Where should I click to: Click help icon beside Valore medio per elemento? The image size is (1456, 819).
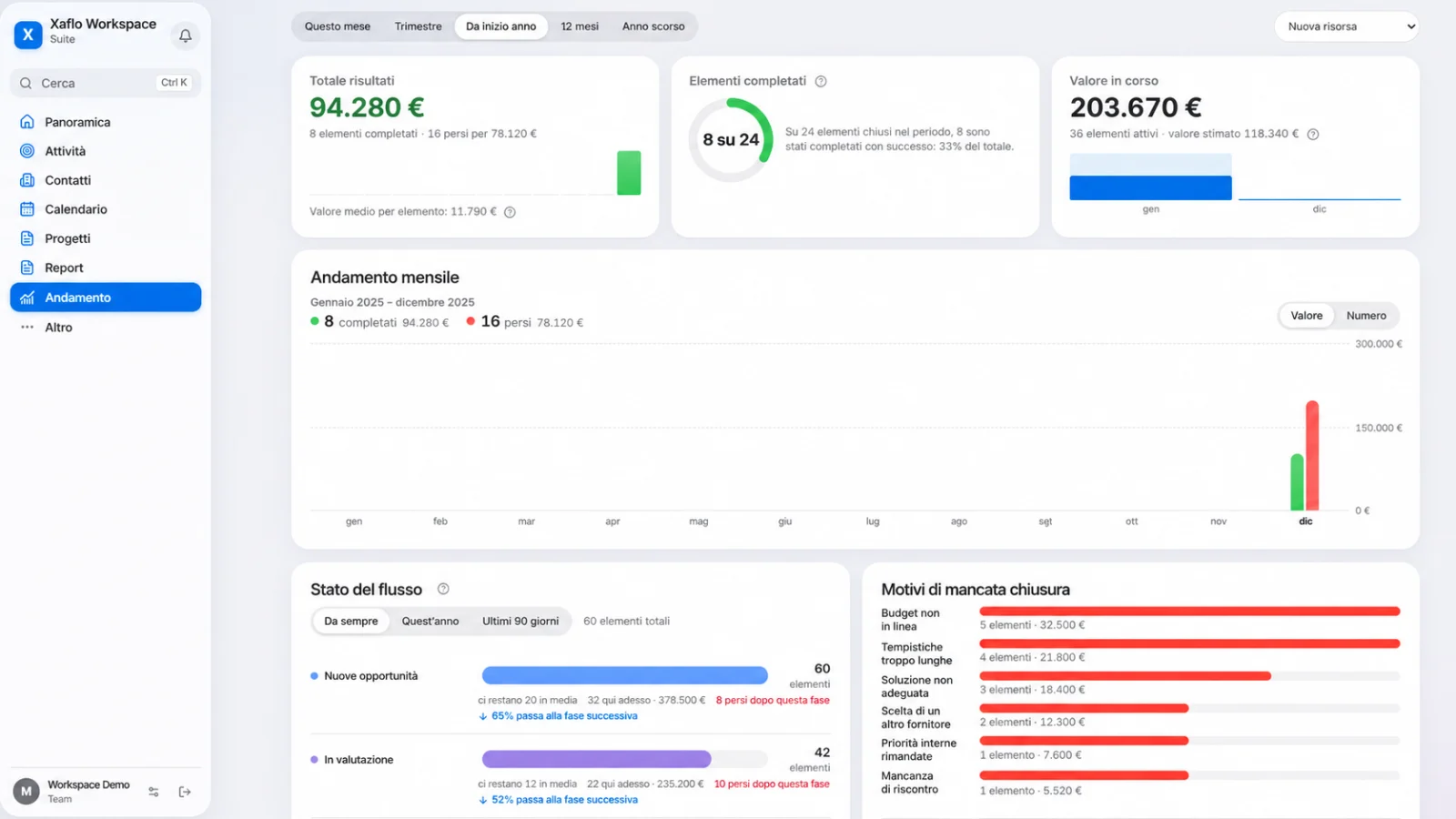tap(510, 212)
